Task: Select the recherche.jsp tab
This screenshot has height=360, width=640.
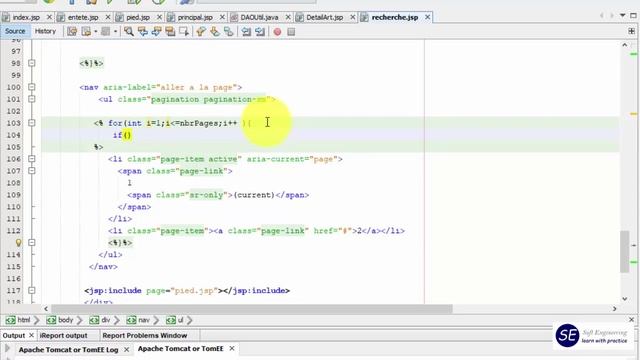Action: (395, 17)
